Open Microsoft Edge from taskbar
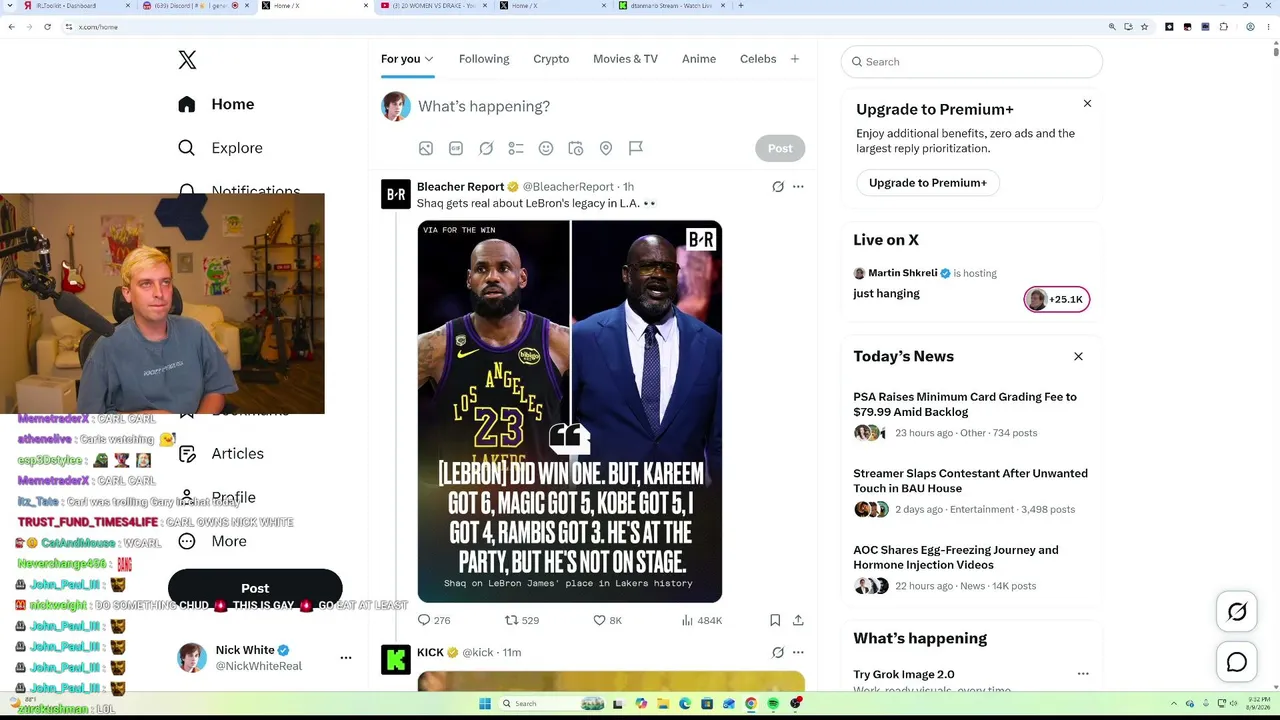This screenshot has width=1280, height=720. pos(685,703)
